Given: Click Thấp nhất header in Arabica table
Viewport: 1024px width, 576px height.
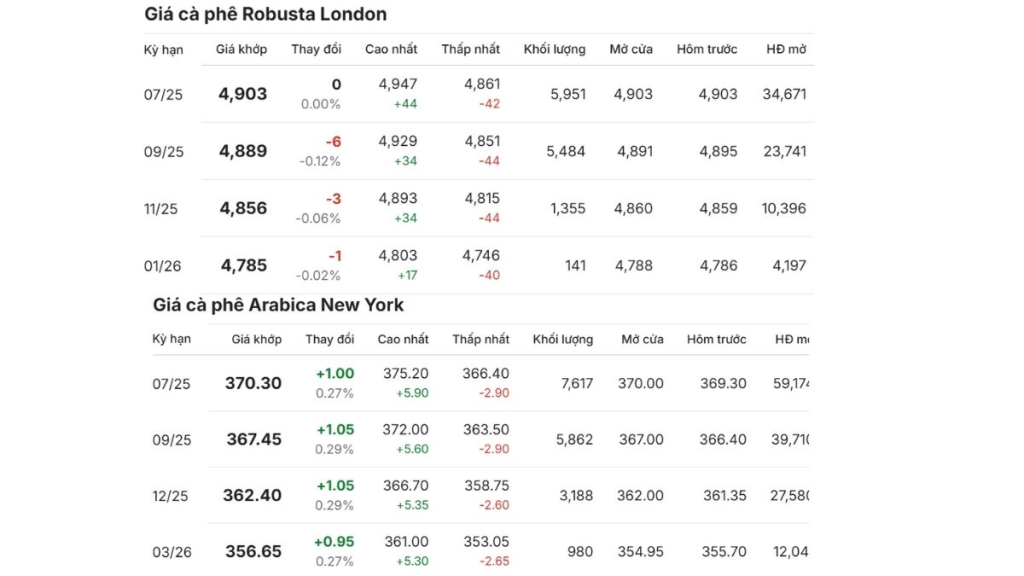Looking at the screenshot, I should 480,339.
